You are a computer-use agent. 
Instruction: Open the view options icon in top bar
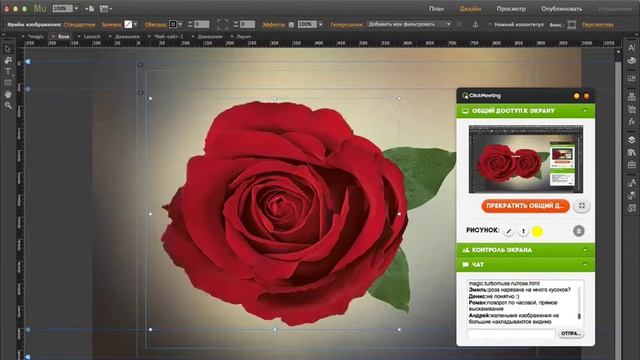(x=106, y=9)
